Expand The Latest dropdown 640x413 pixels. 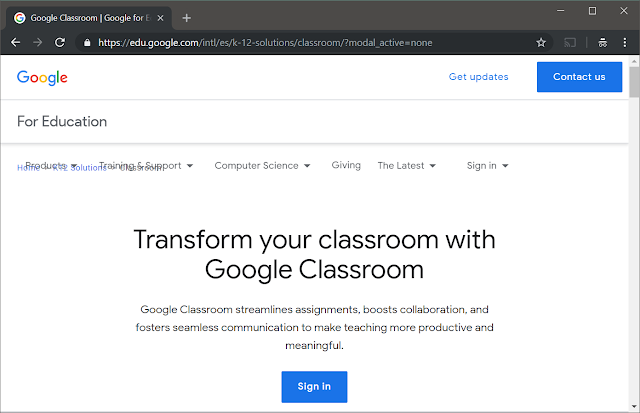[x=407, y=165]
